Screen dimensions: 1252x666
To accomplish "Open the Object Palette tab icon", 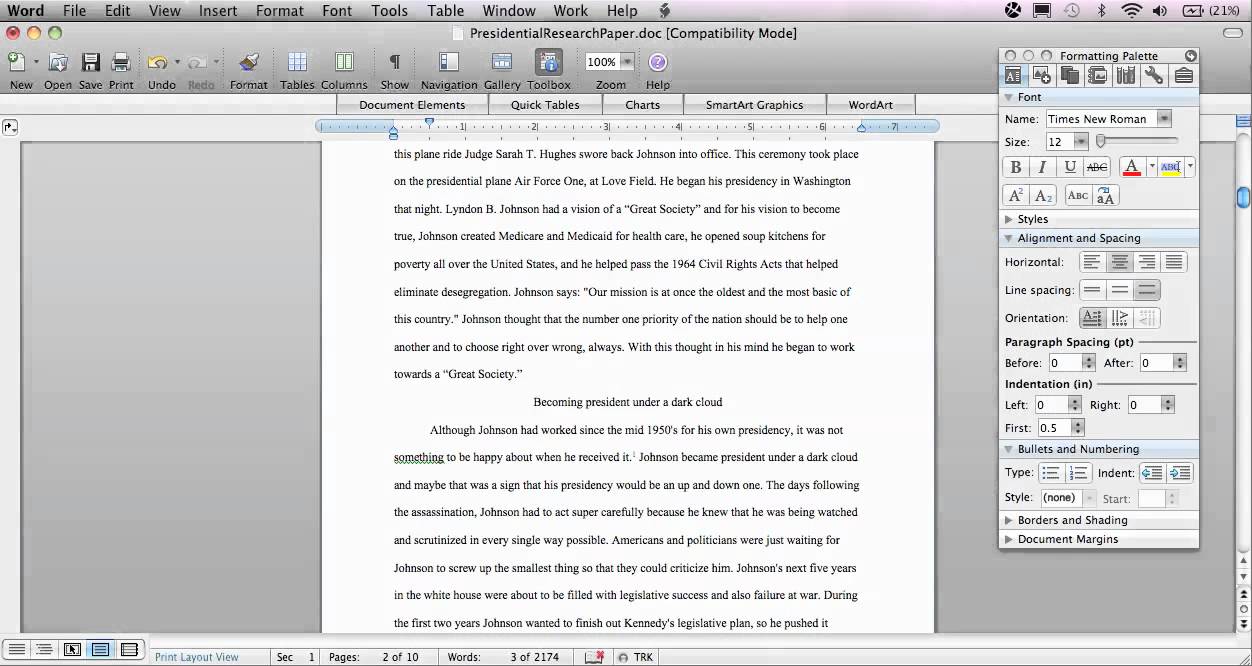I will [1041, 75].
